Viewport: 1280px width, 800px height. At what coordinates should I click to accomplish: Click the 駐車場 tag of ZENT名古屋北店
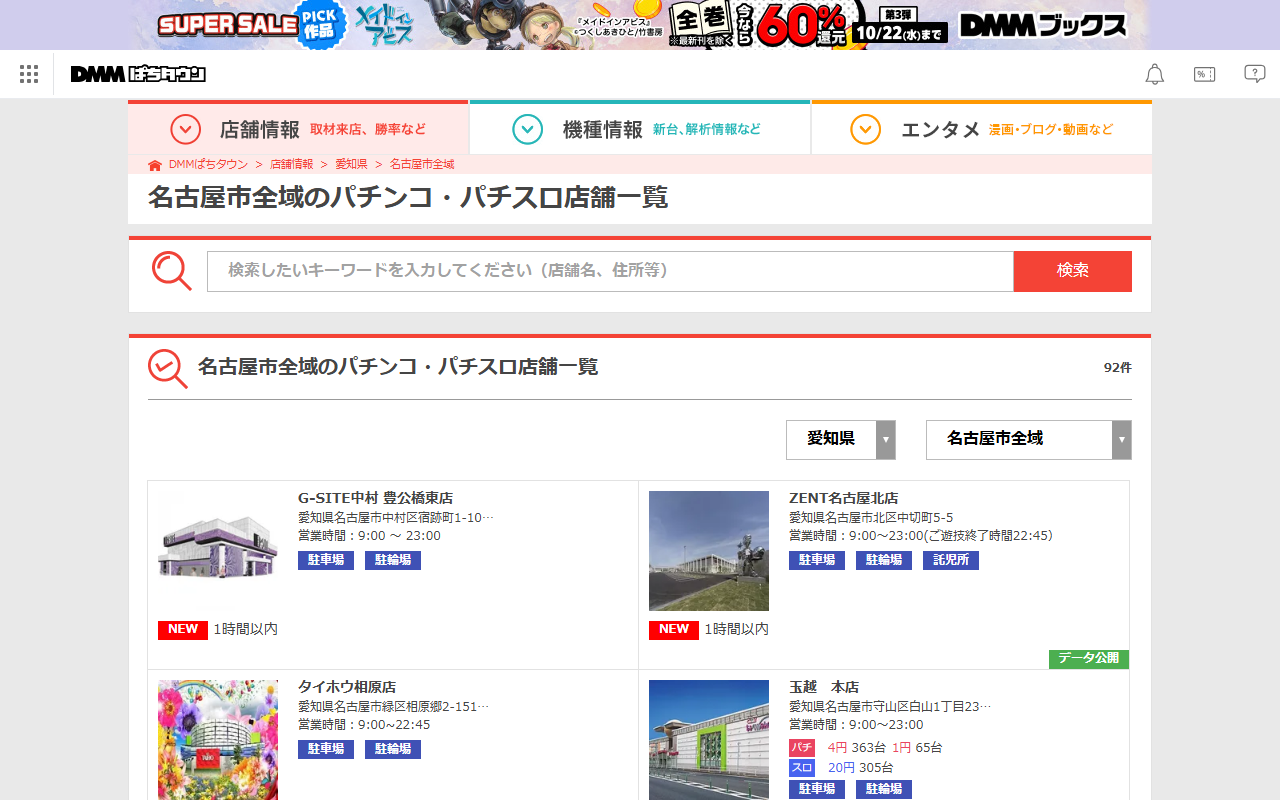(817, 560)
